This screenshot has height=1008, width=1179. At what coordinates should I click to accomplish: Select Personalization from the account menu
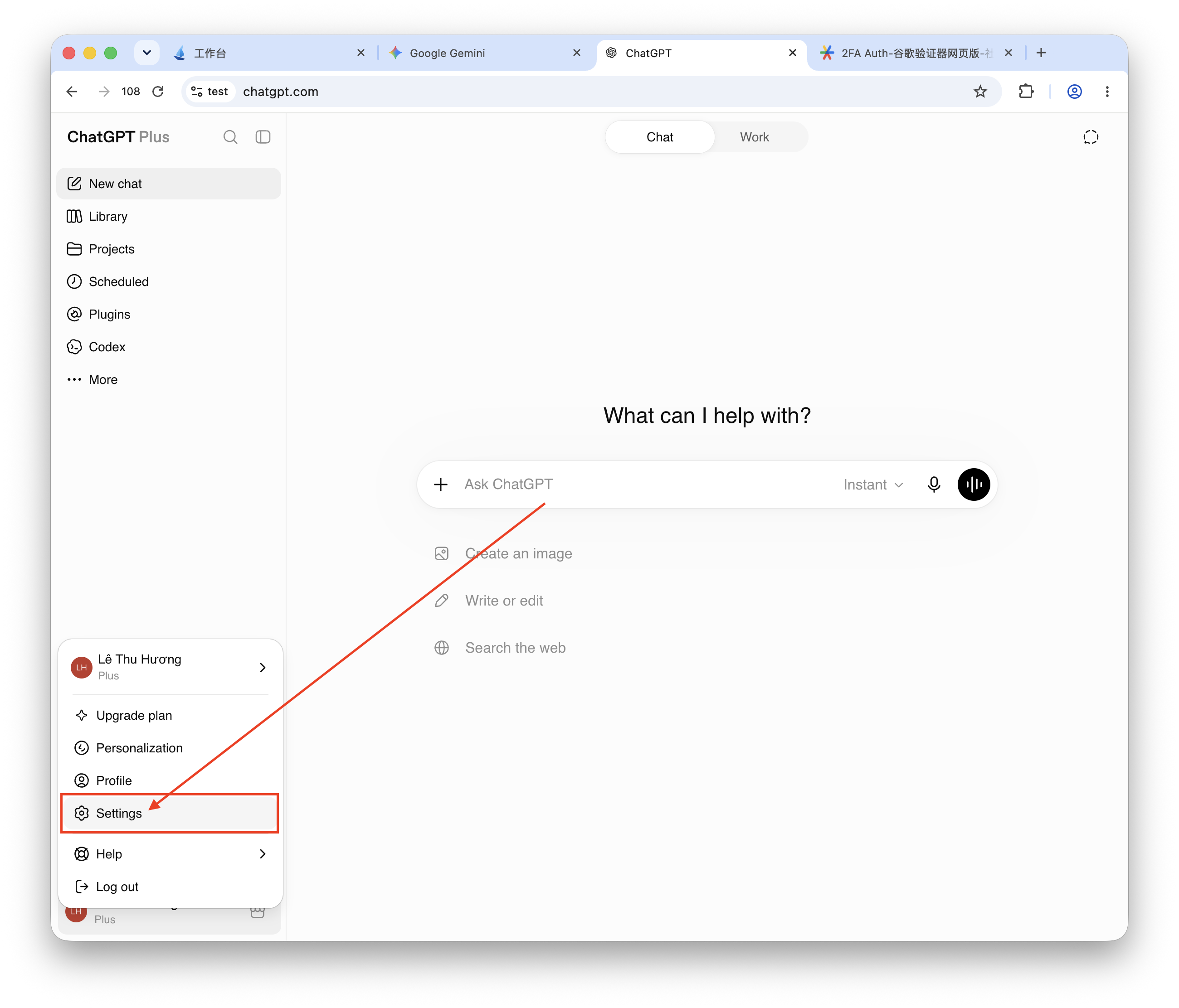(170, 748)
